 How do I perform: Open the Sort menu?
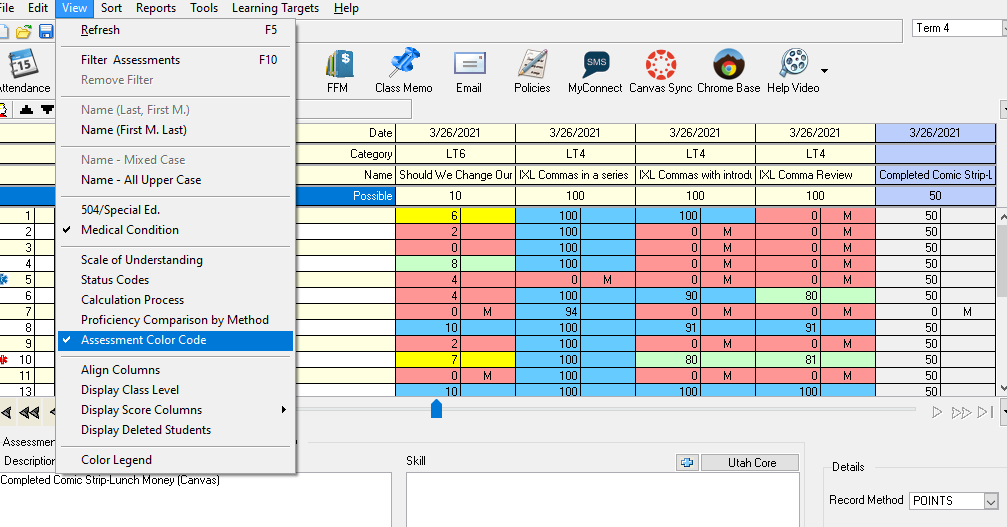(111, 8)
